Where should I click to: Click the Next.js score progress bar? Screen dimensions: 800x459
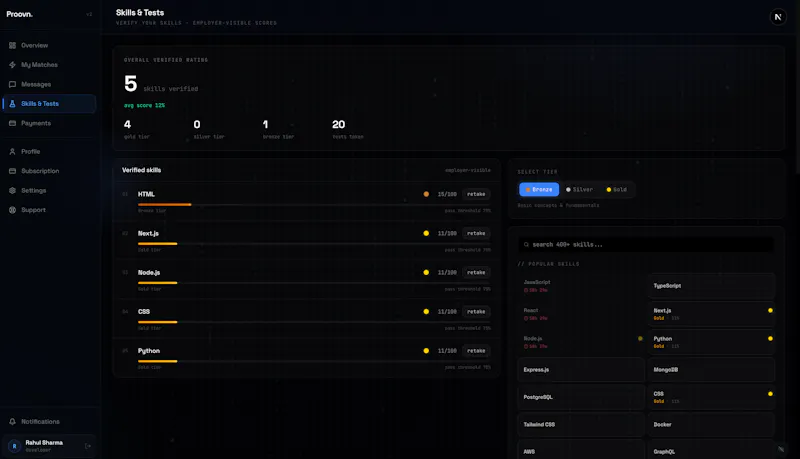pyautogui.click(x=314, y=244)
